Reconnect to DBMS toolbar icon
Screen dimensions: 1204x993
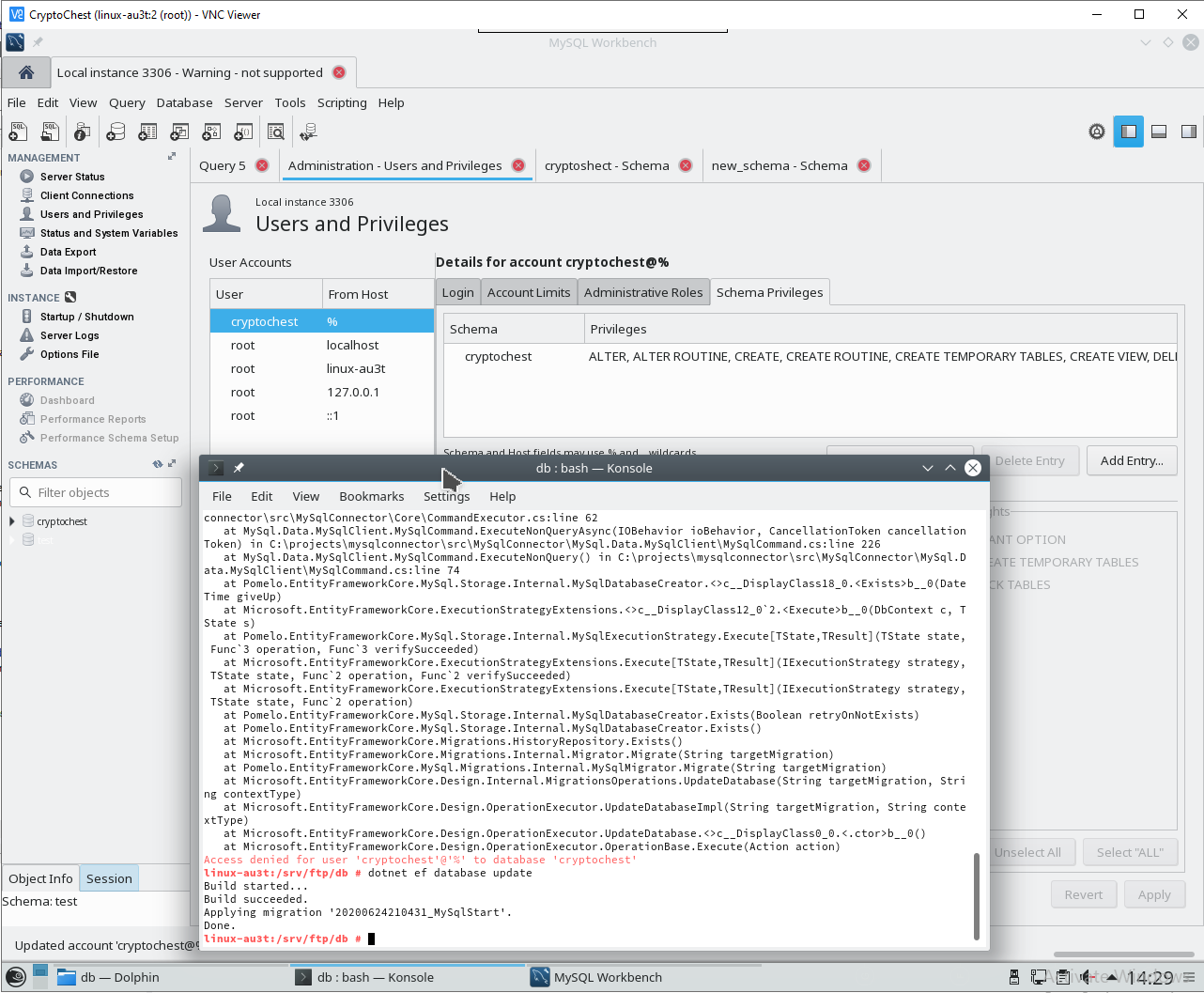point(308,132)
